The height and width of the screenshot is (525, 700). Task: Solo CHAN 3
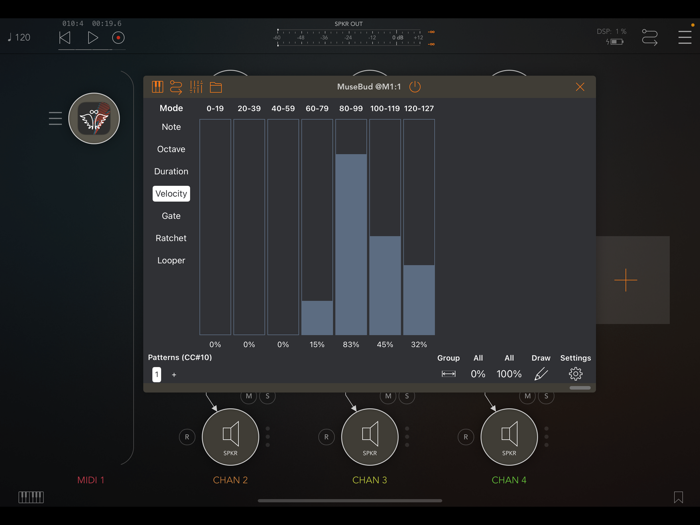407,396
